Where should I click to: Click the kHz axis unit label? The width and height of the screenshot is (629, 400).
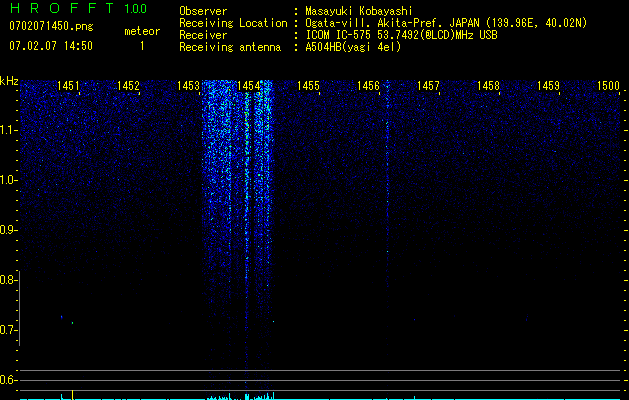9,81
